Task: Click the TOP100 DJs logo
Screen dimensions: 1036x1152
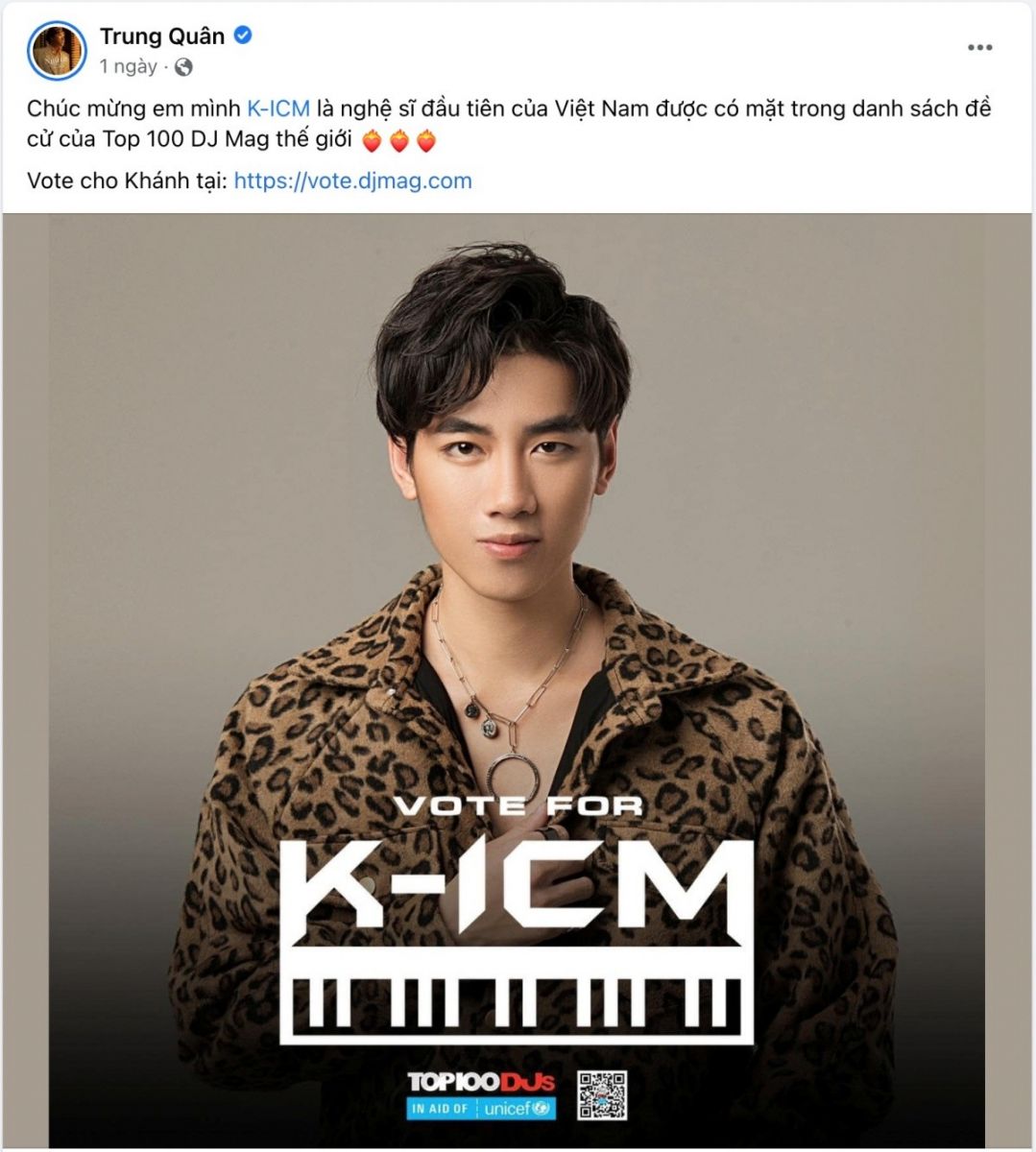Action: 481,1082
